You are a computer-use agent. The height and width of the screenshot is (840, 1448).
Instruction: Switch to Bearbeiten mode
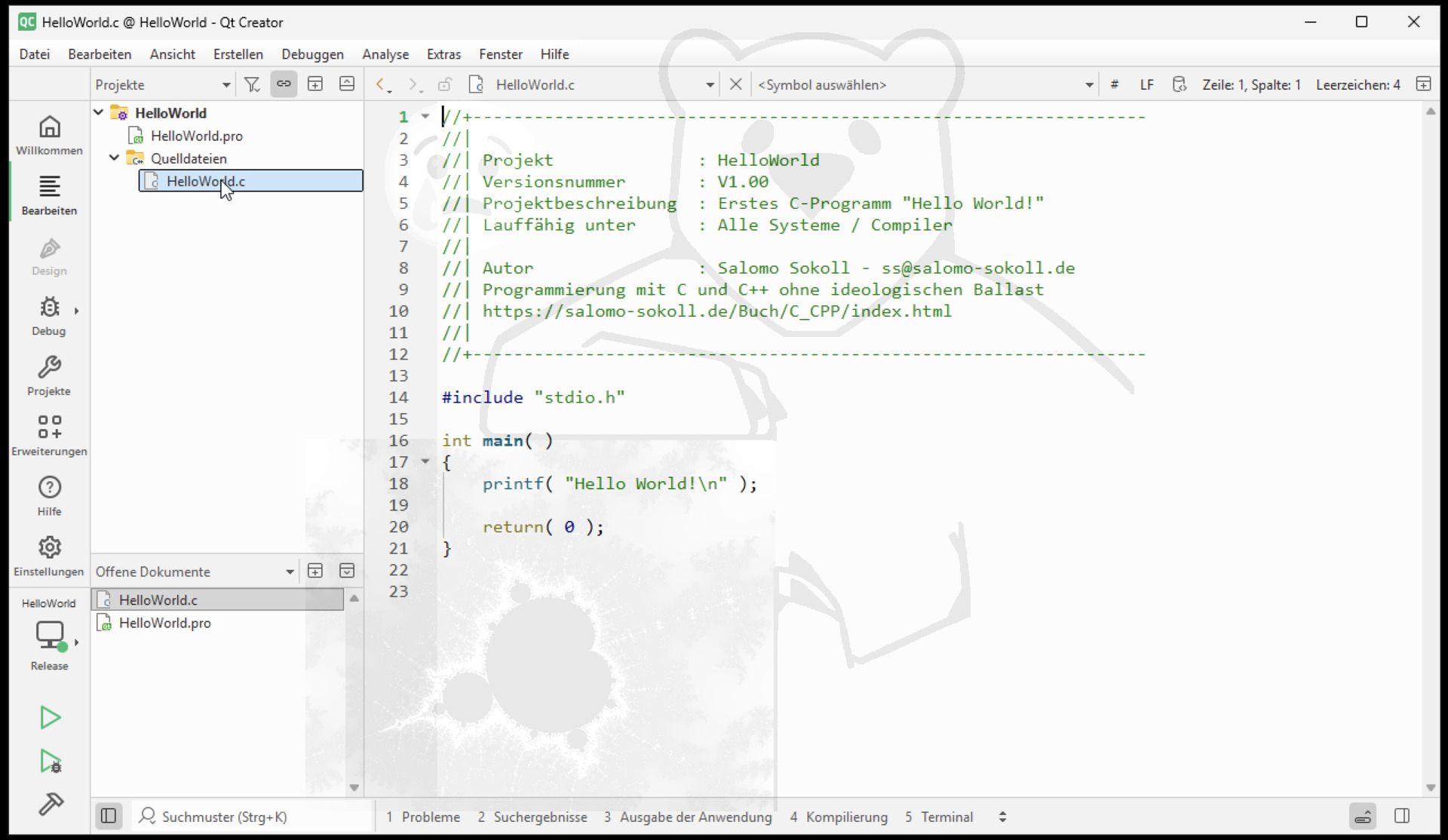pyautogui.click(x=49, y=195)
